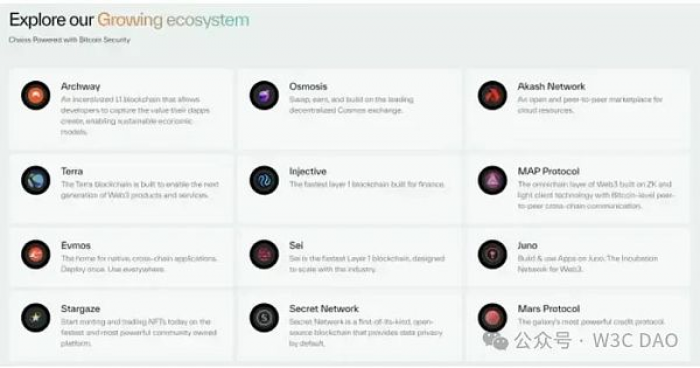Click the Juno logo icon
This screenshot has height=368, width=700.
pos(492,254)
